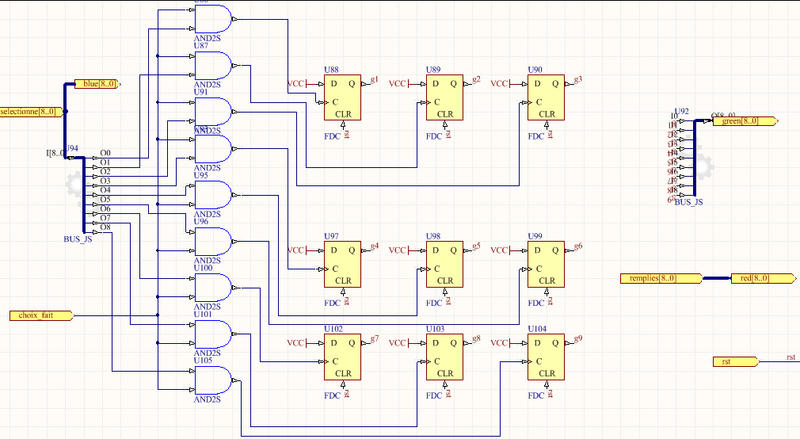Click the U95 AND gate symbol
This screenshot has width=800, height=439.
tap(217, 195)
